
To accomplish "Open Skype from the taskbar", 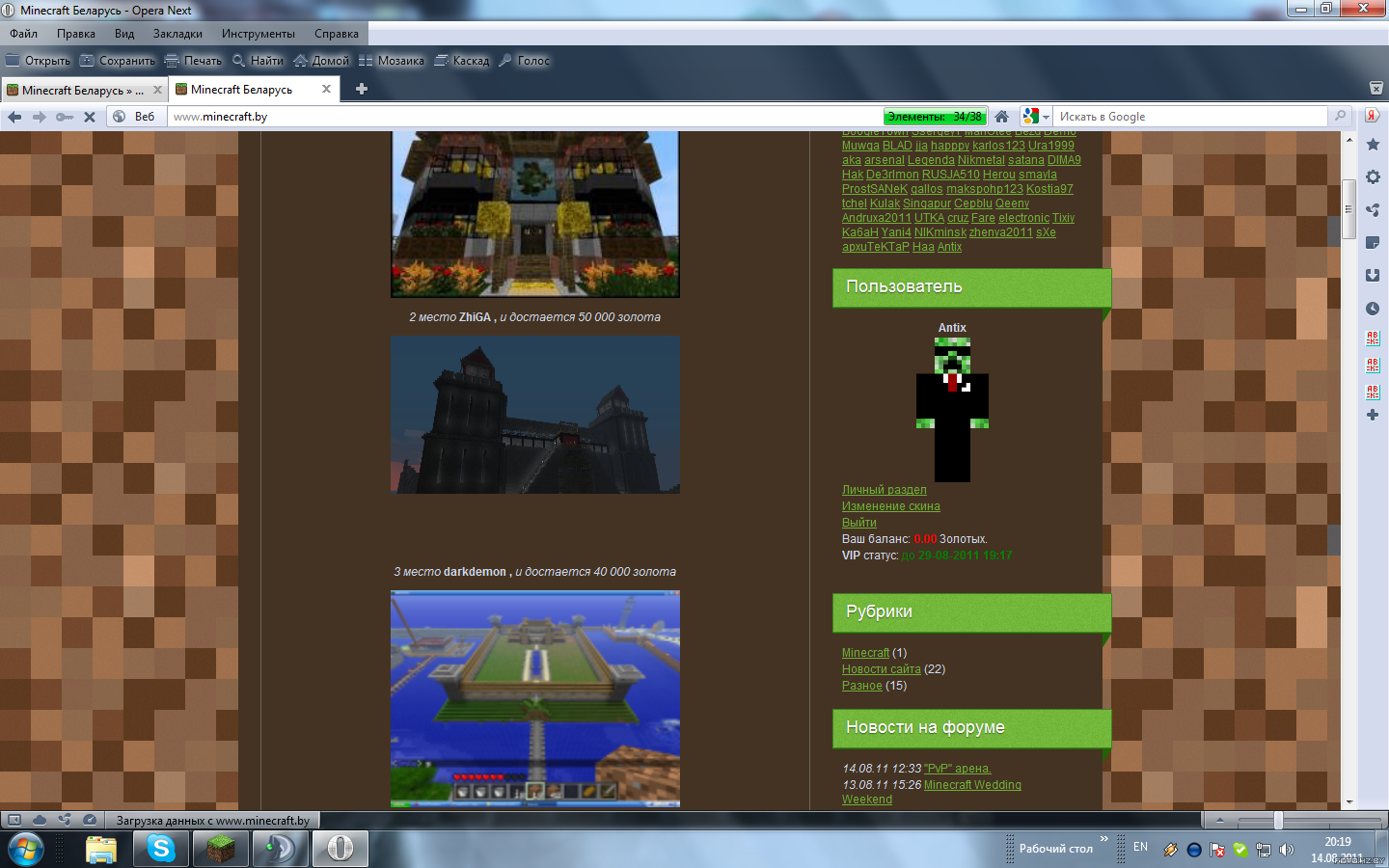I will tap(161, 849).
